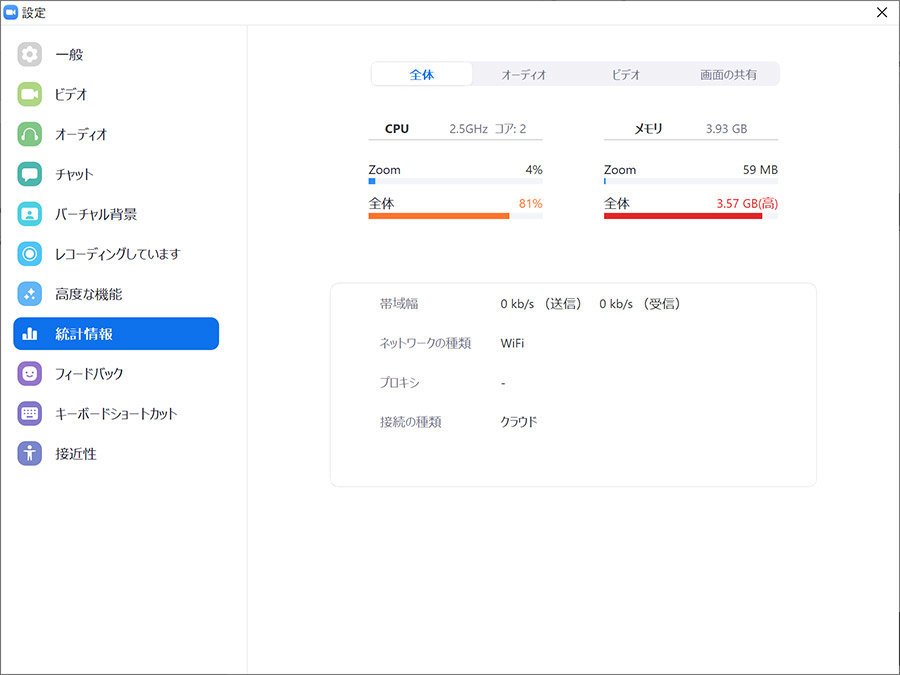
Task: Open the 一般 settings page
Action: [x=116, y=55]
